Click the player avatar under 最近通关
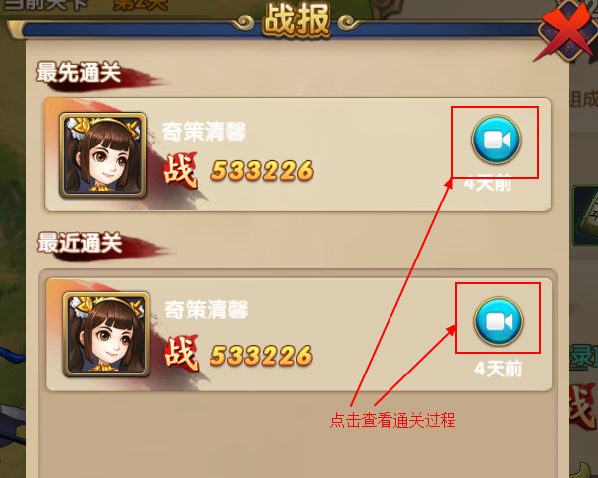Image resolution: width=598 pixels, height=478 pixels. point(106,334)
